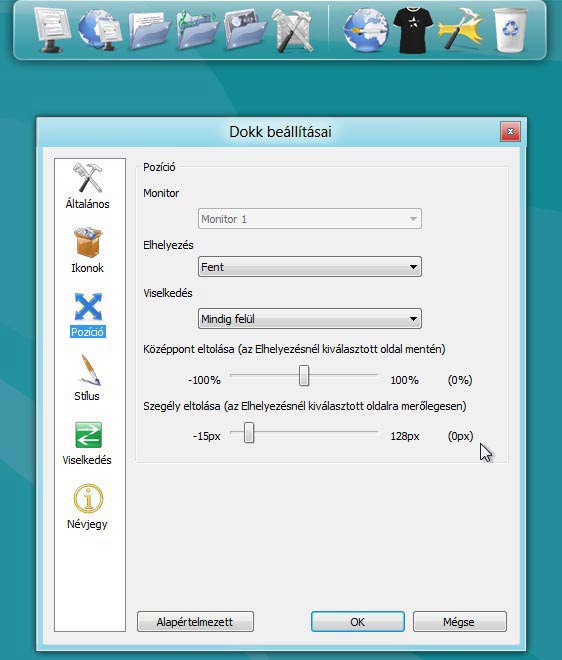Click the -100% label of center slider
The image size is (562, 660).
click(204, 380)
